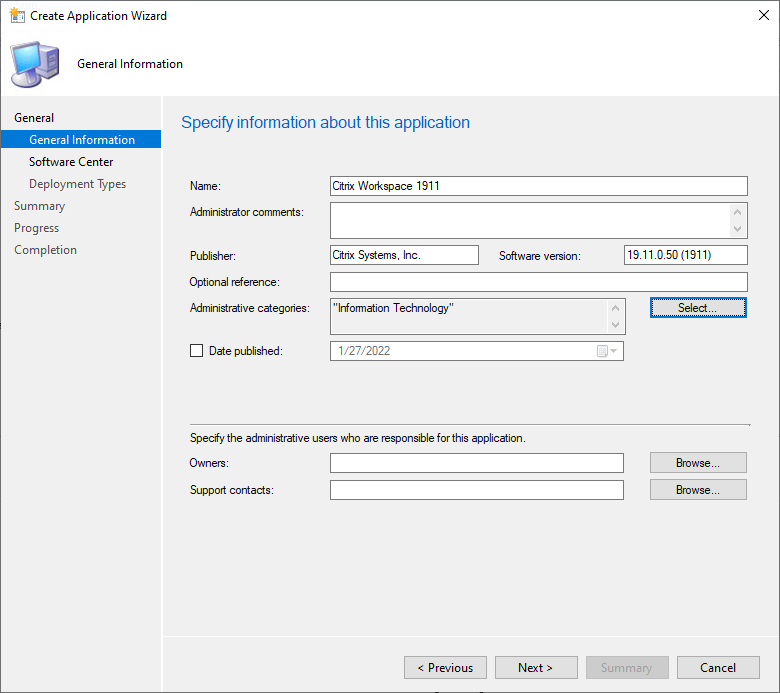Proceed with the Next button
Screen dimensions: 780x693
536,668
